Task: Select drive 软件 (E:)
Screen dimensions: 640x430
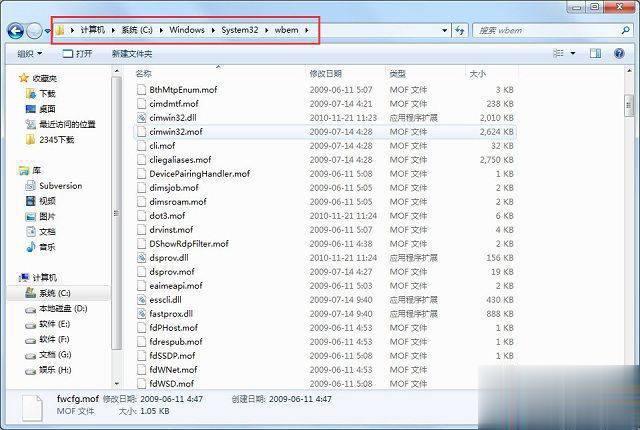Action: tap(48, 324)
